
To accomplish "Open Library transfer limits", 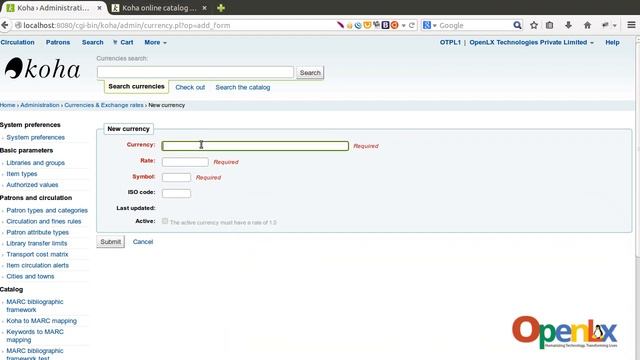I will [37, 244].
